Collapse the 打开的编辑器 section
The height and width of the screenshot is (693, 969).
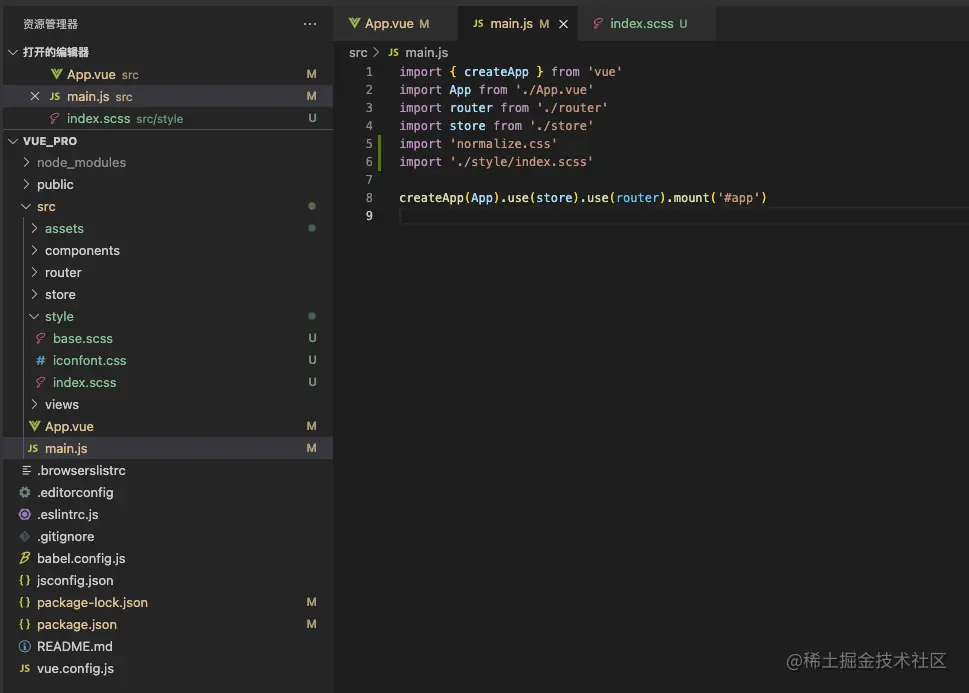pos(12,53)
